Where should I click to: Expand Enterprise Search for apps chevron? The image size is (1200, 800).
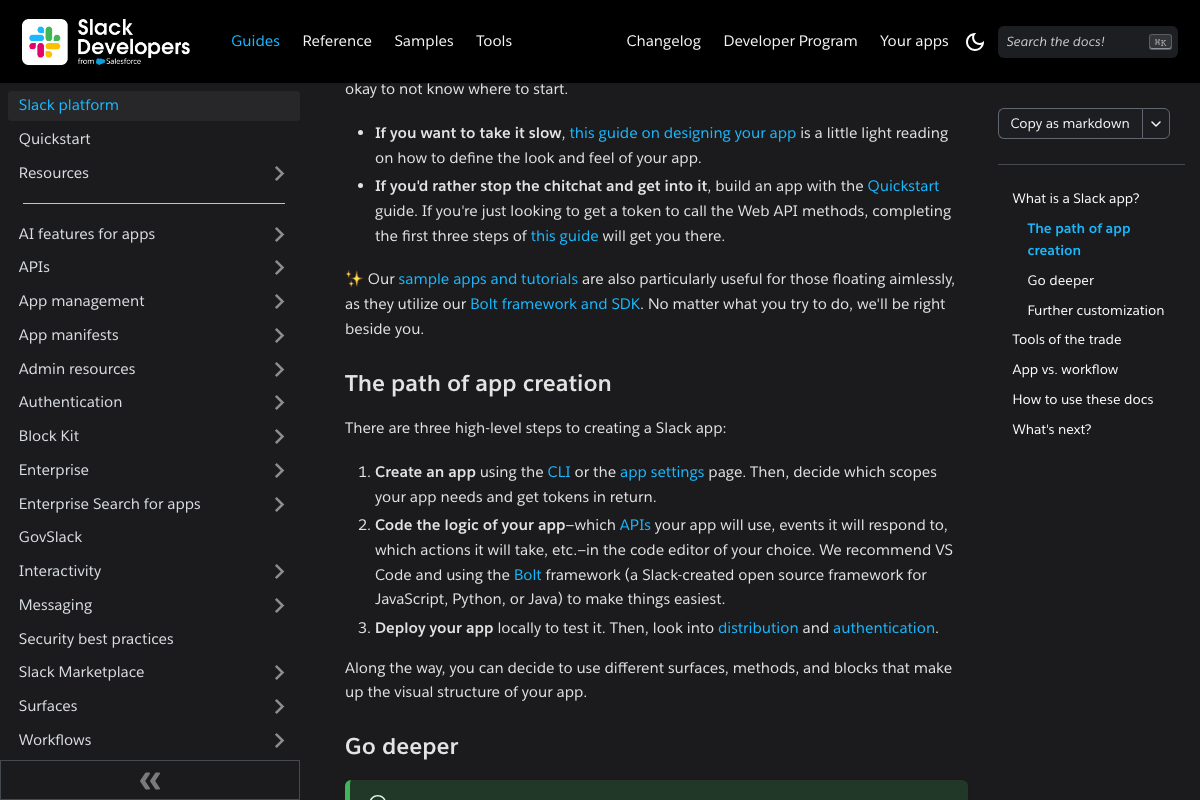[x=279, y=504]
